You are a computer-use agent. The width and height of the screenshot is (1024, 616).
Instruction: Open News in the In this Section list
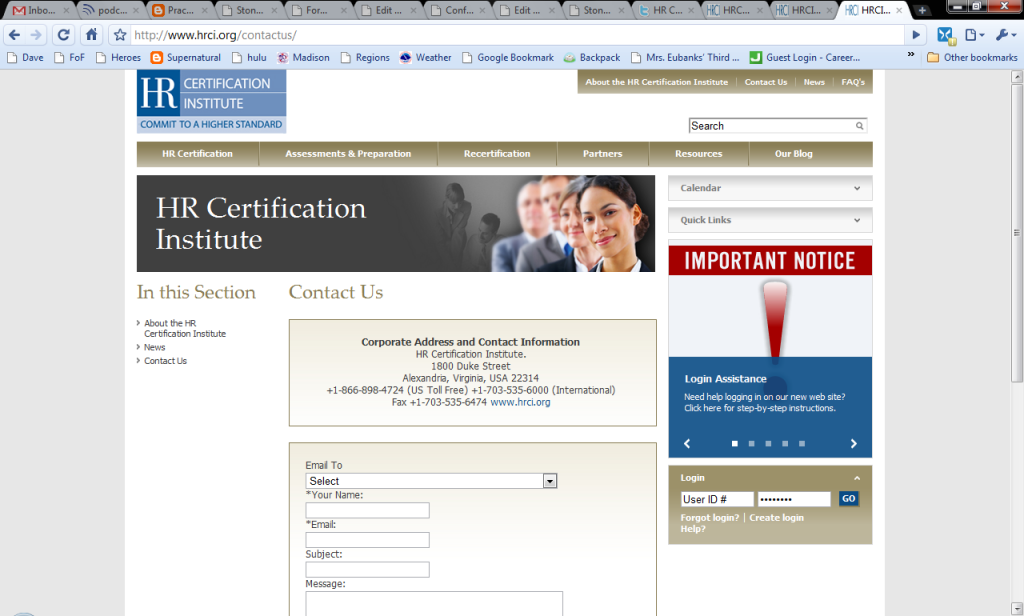click(155, 348)
